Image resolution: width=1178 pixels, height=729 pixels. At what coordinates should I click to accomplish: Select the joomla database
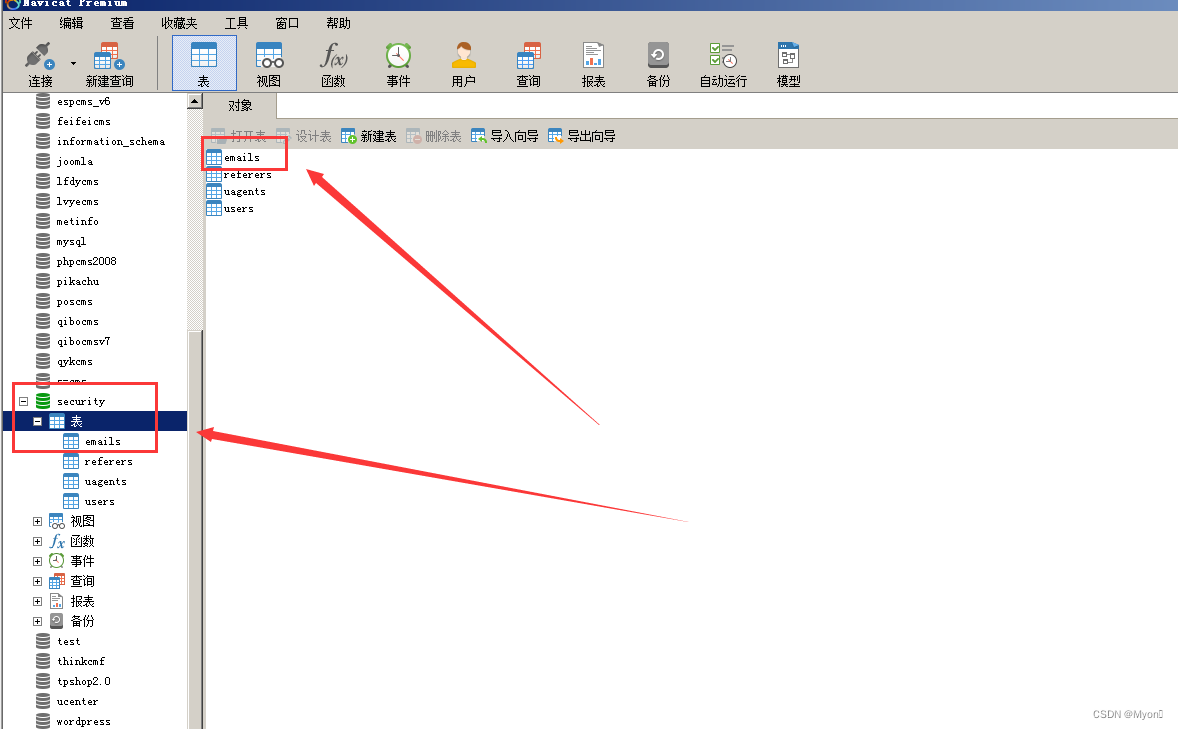[65, 162]
